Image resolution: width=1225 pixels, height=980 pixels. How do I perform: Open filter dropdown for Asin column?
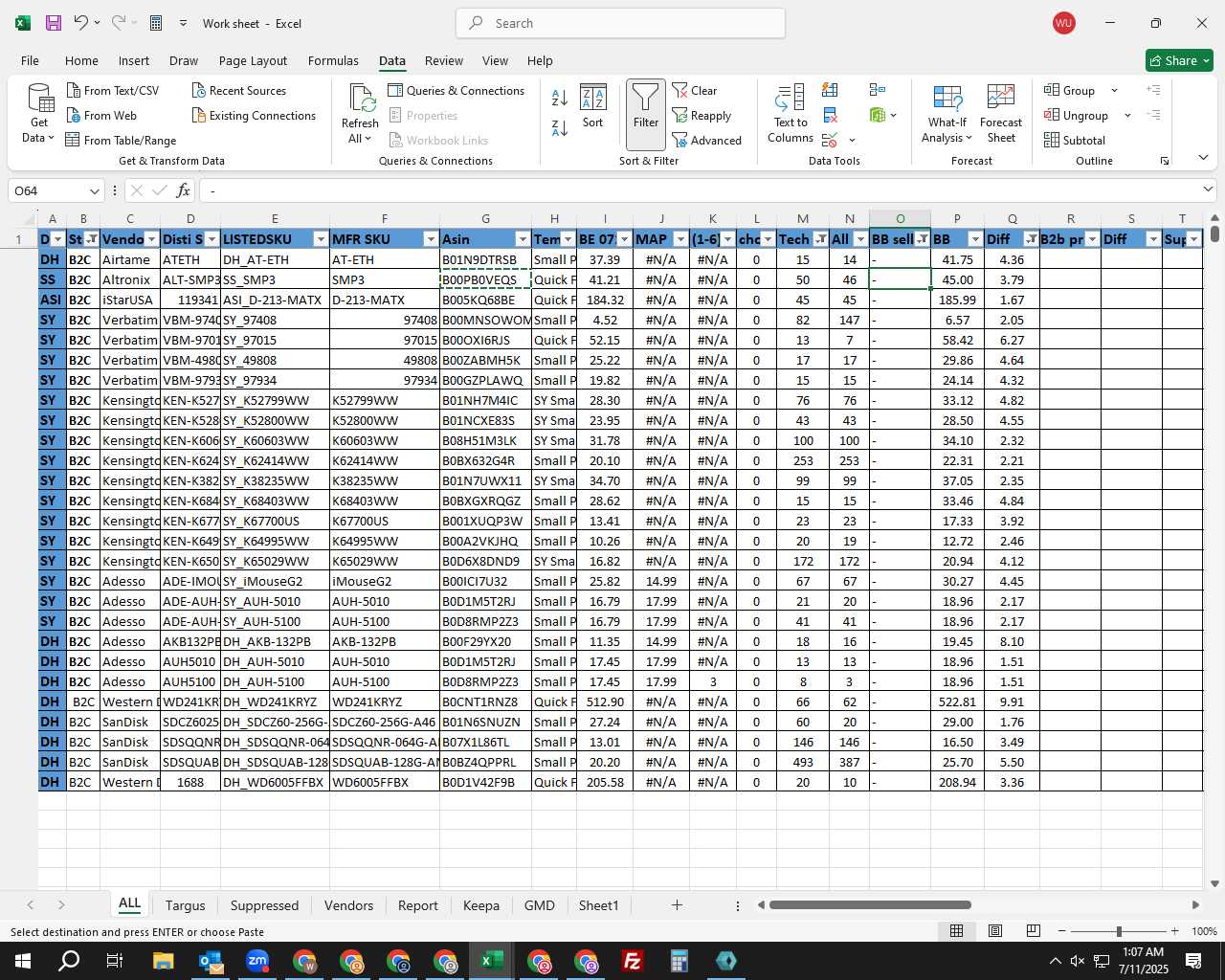(523, 239)
